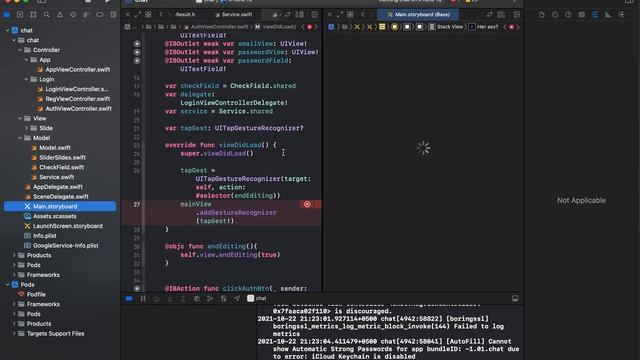Click the Her акк? label crumb

click(x=483, y=27)
